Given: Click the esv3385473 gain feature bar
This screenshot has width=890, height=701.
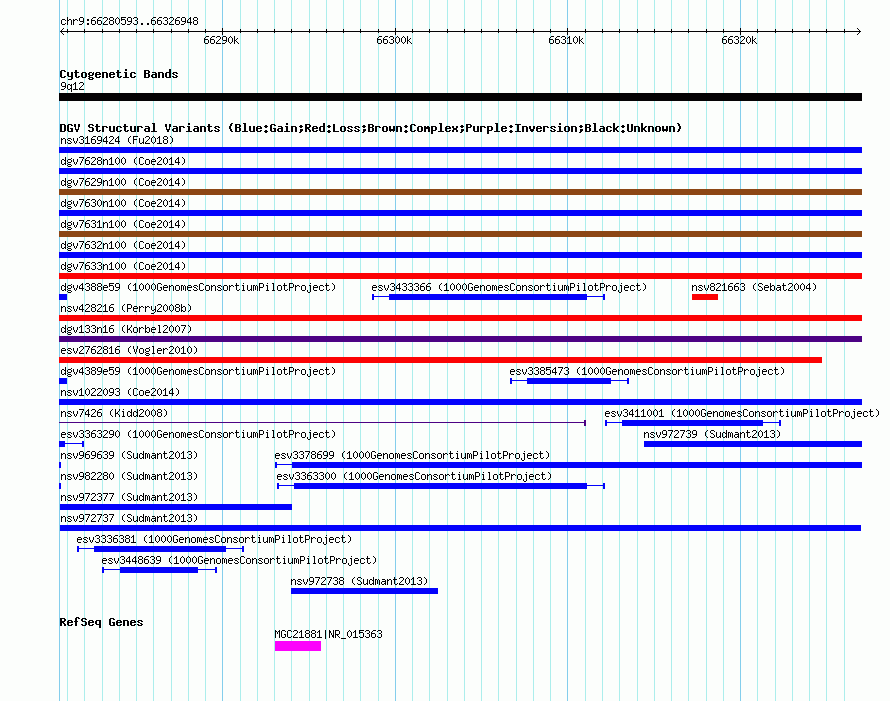Looking at the screenshot, I should tap(569, 381).
